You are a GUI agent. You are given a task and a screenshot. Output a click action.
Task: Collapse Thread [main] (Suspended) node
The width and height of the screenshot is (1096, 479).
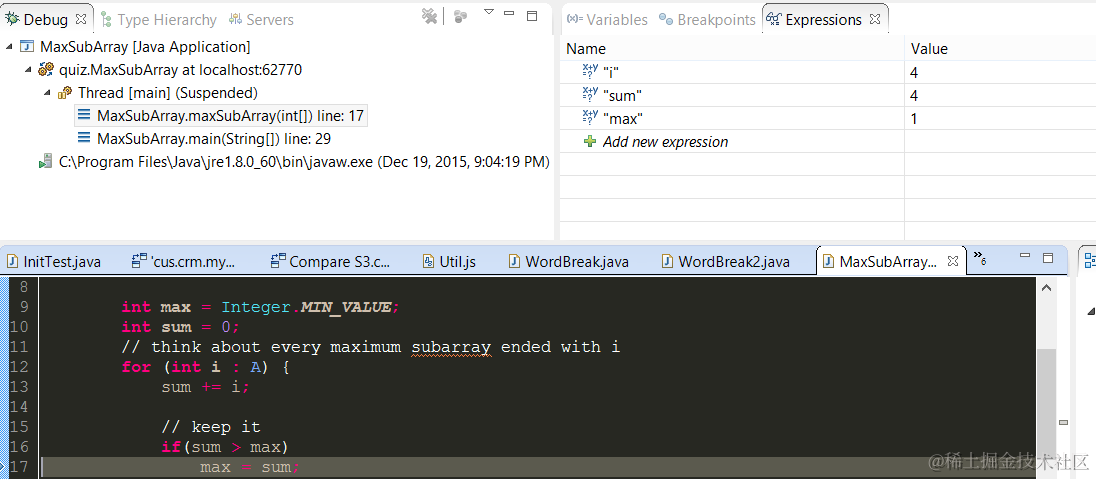(x=47, y=92)
